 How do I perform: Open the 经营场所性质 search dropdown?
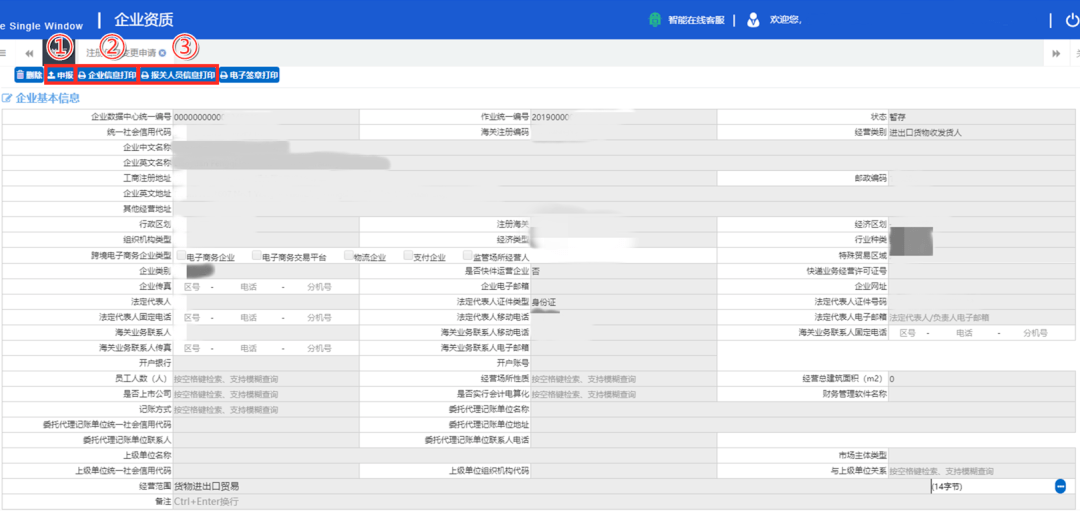[x=620, y=379]
